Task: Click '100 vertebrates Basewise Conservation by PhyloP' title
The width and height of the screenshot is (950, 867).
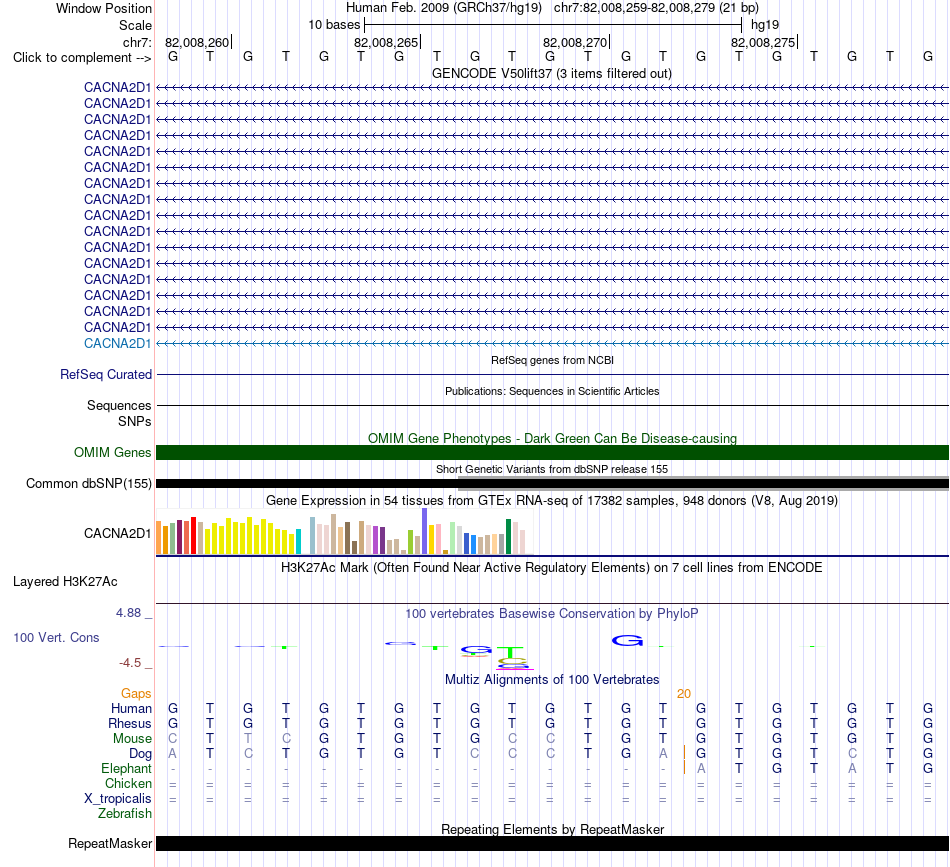Action: (552, 613)
